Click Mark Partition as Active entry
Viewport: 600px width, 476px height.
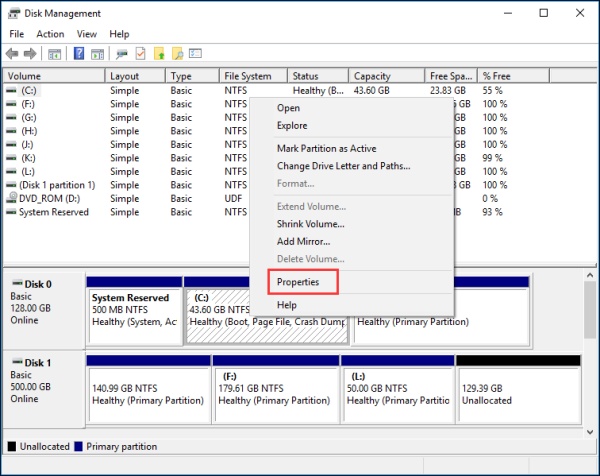(x=326, y=148)
